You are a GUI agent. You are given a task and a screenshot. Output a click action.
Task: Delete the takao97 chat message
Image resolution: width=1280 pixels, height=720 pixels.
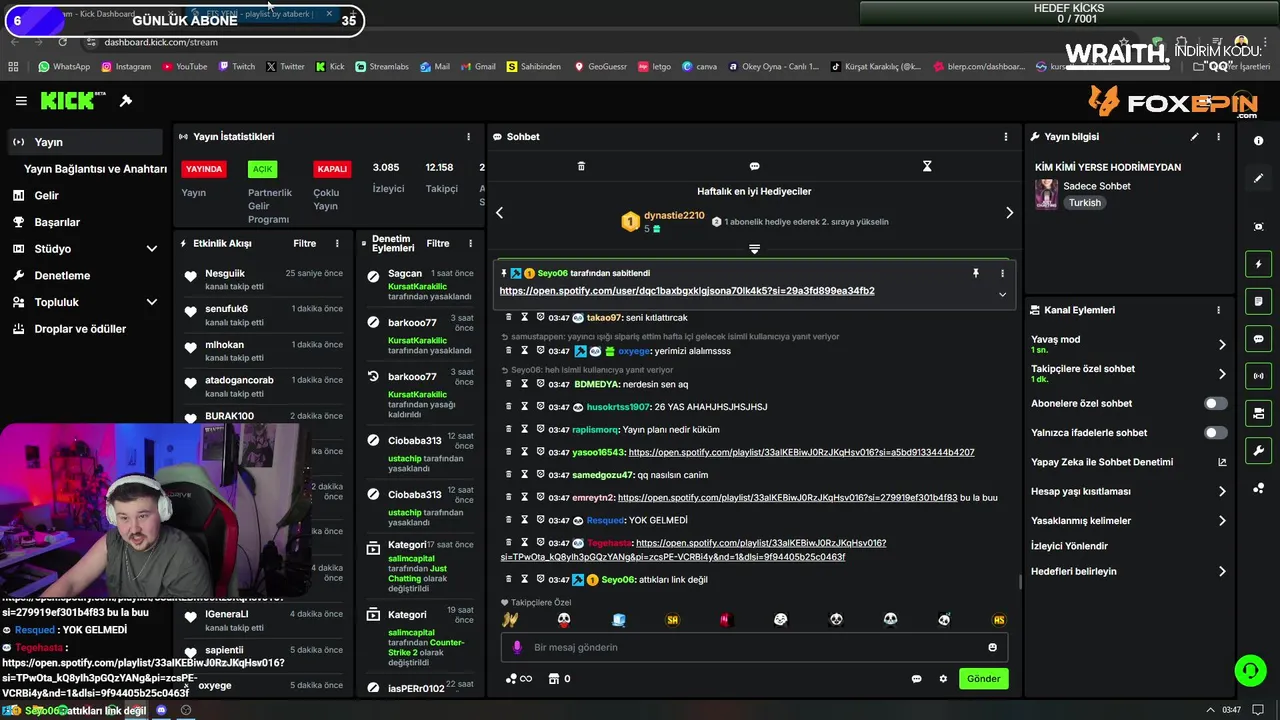pyautogui.click(x=508, y=317)
